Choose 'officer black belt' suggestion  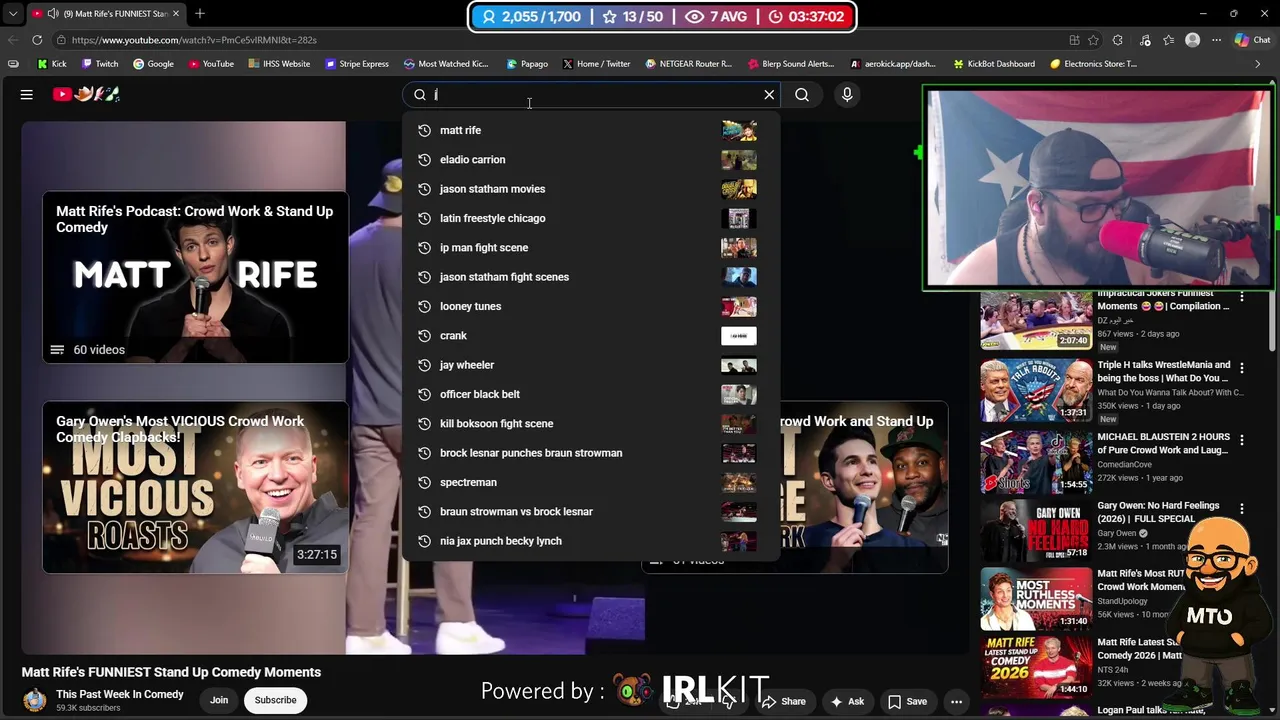[x=591, y=394]
